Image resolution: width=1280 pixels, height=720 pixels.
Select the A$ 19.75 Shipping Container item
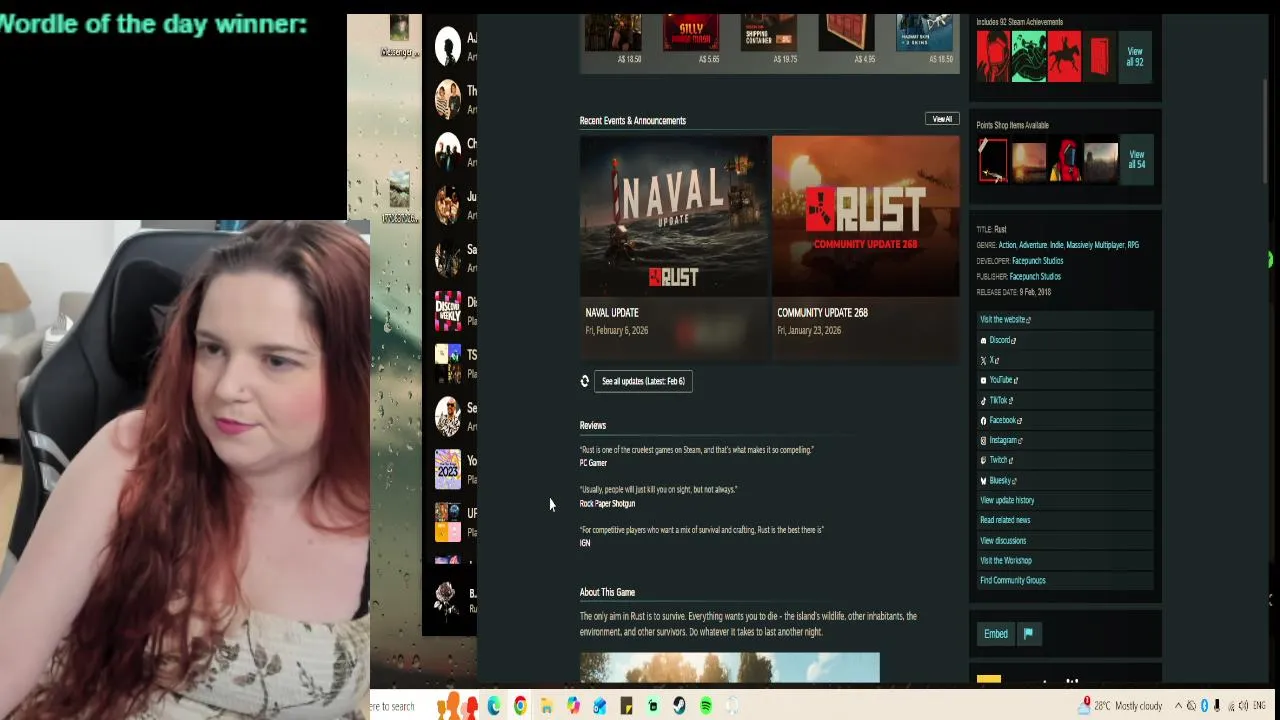[x=769, y=33]
